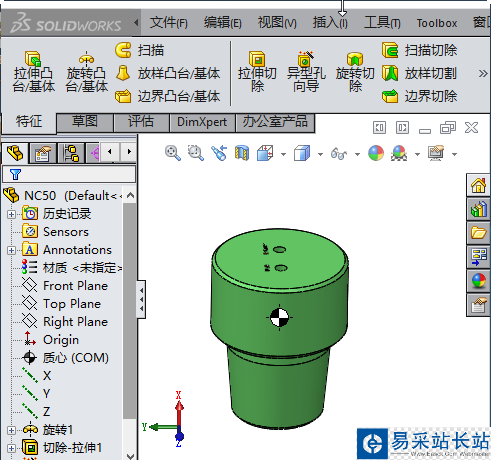Open the display style dropdown arrow

tap(320, 154)
